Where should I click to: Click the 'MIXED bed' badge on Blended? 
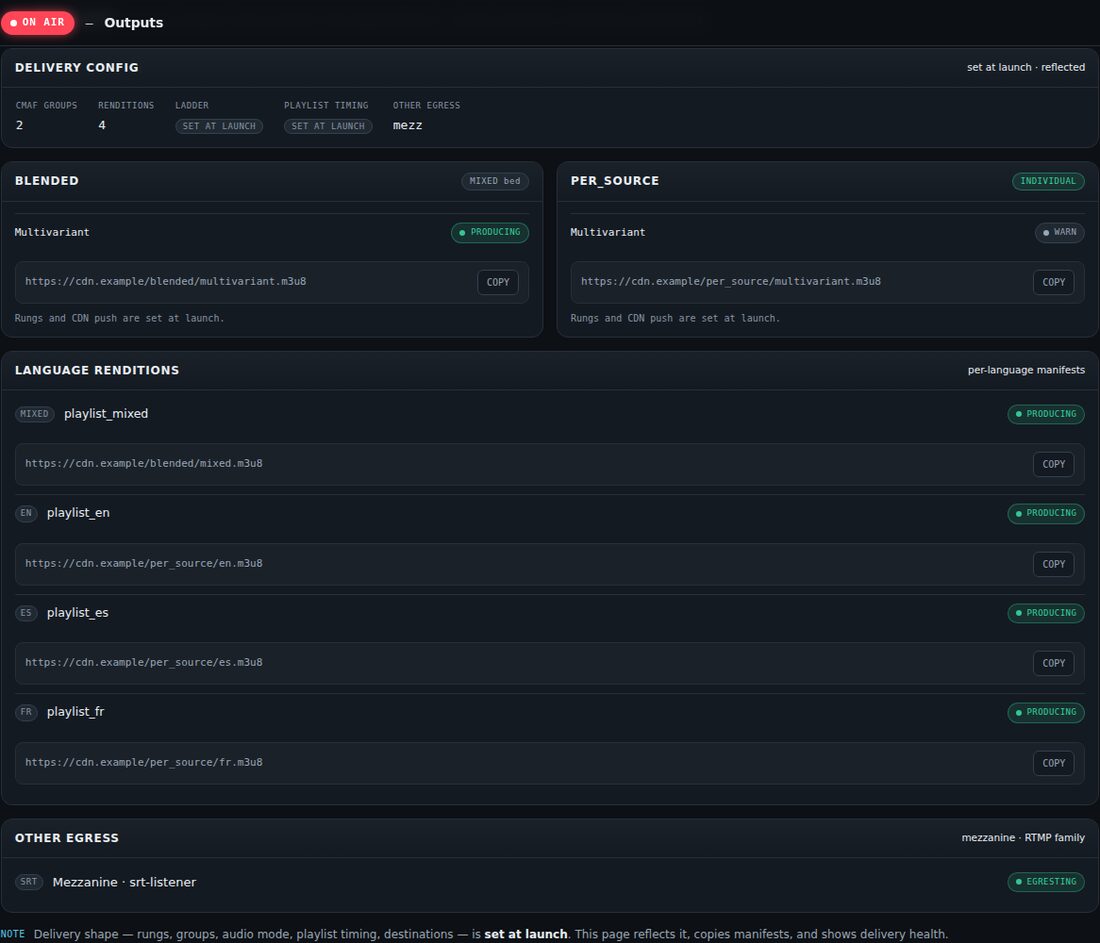pyautogui.click(x=495, y=181)
